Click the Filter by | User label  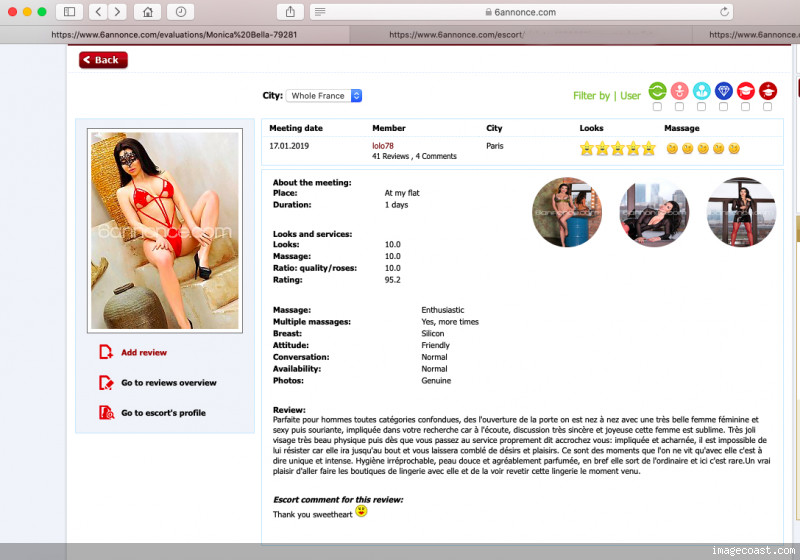pos(607,95)
